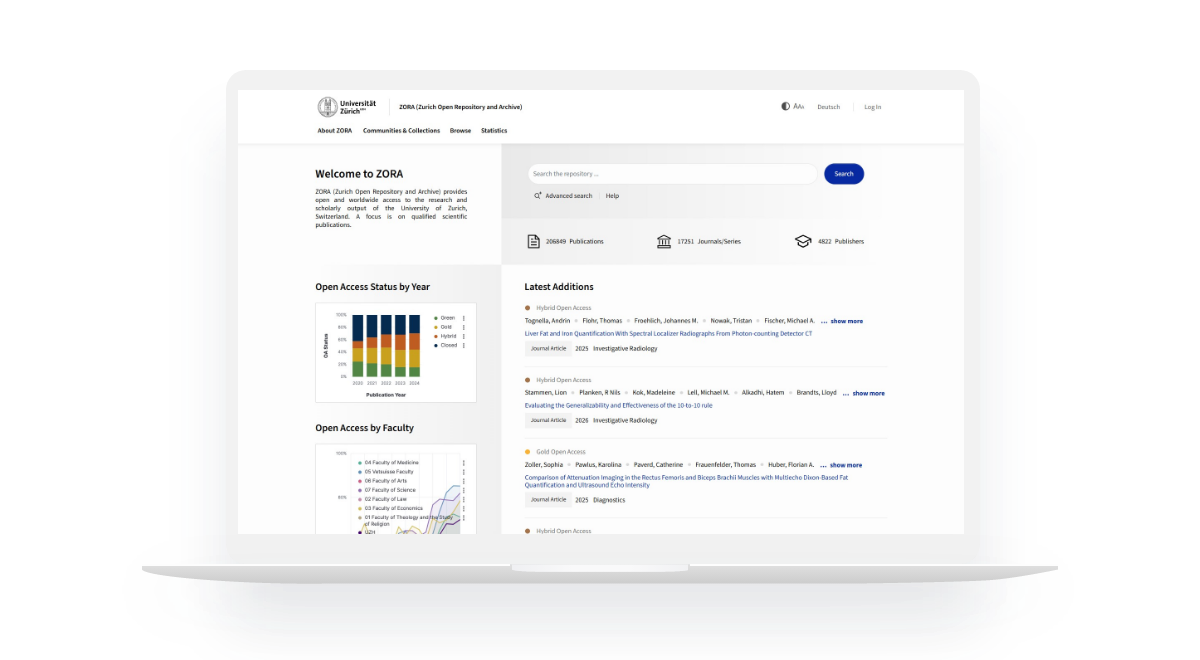Open the Log in link
1200x660 pixels.
point(872,107)
